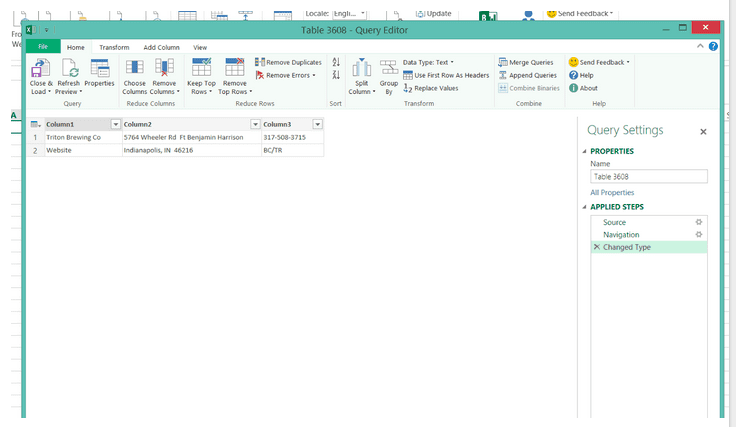
Task: Click Update in the background Excel window
Action: click(x=434, y=13)
